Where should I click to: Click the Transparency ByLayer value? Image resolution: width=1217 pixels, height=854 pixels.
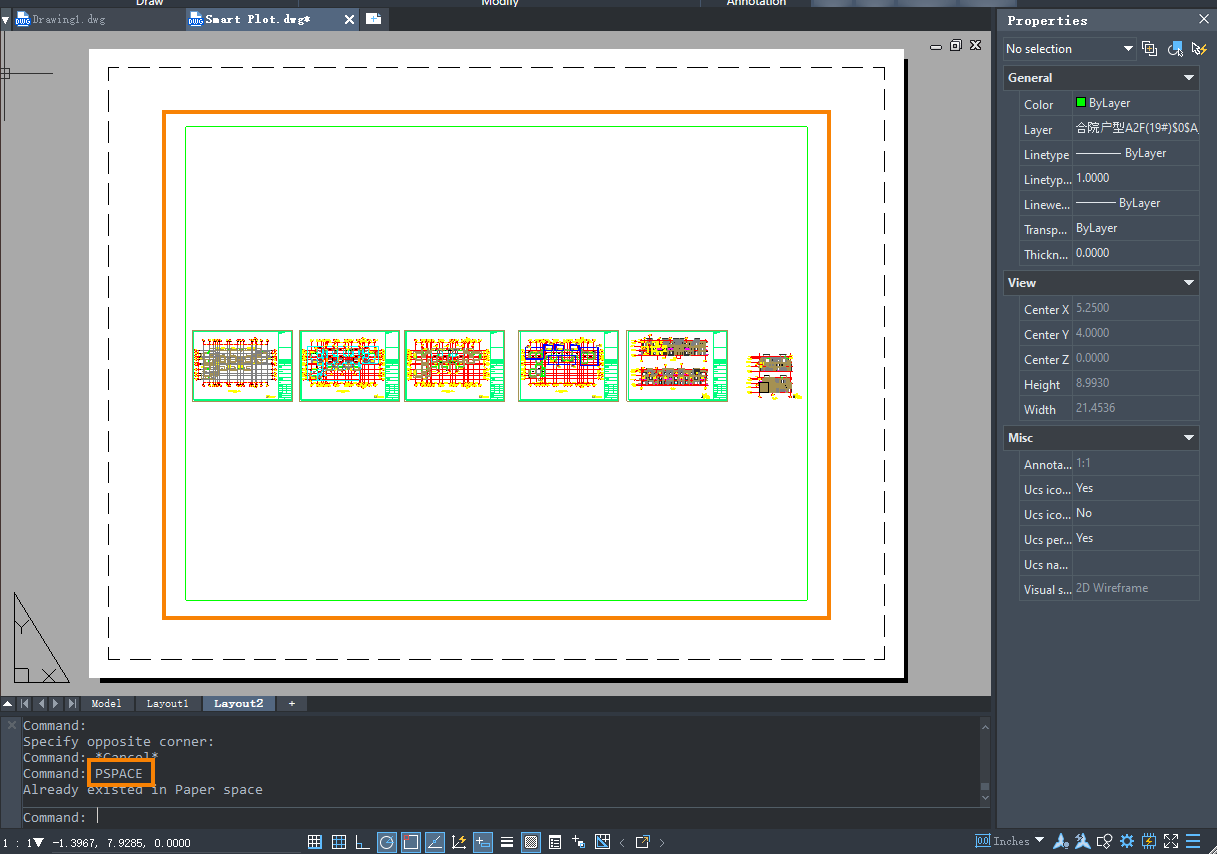[x=1136, y=228]
